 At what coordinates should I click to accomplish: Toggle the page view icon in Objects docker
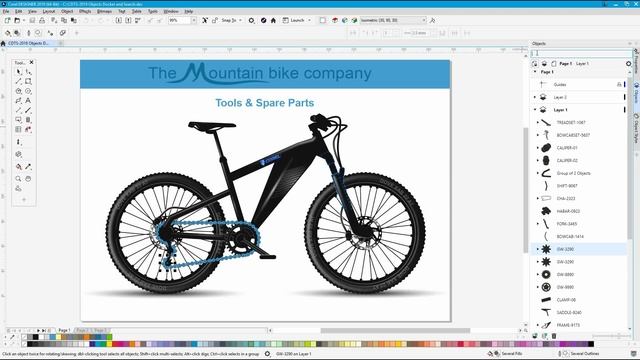tap(554, 64)
